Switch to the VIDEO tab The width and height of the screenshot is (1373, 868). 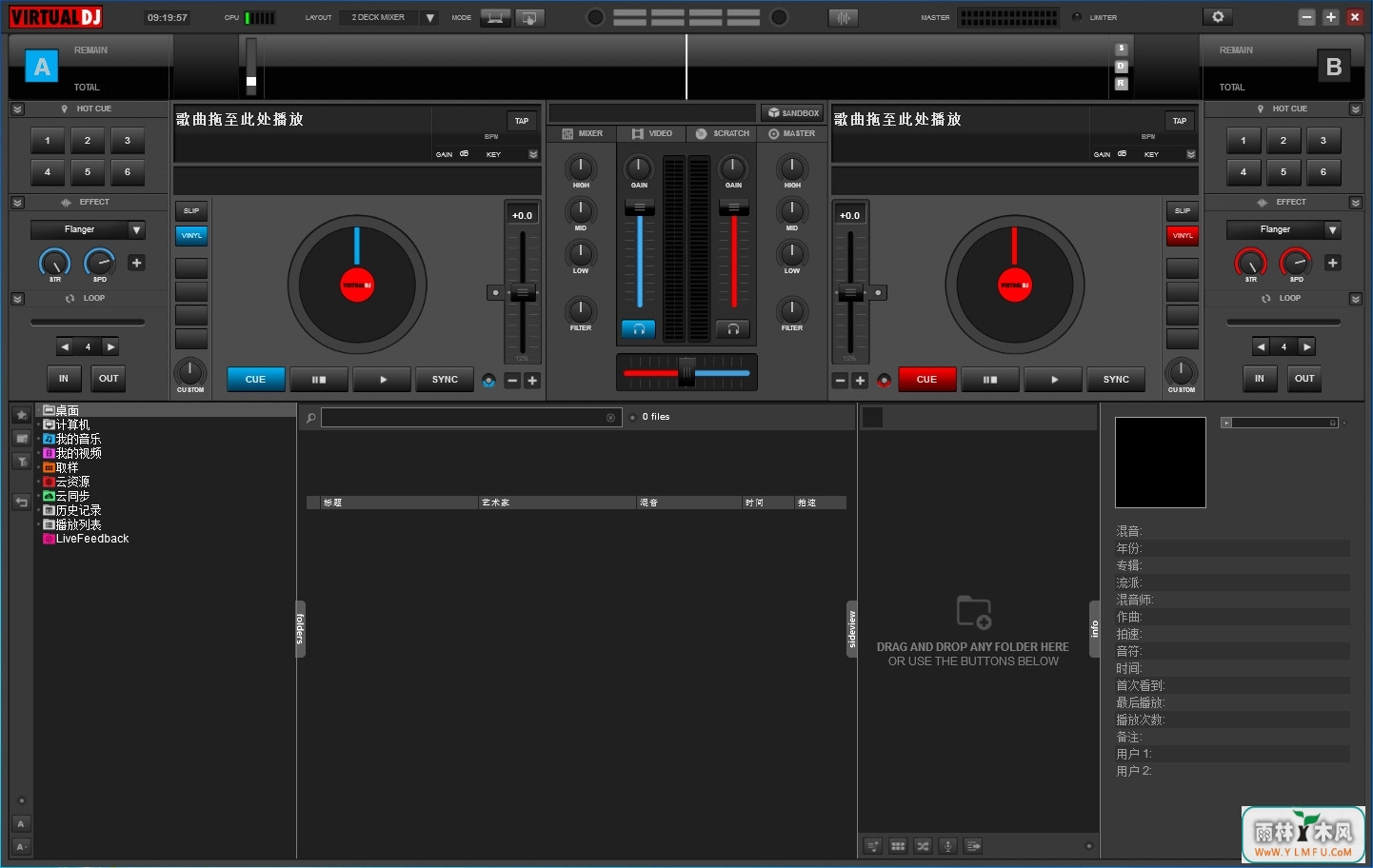pos(652,133)
